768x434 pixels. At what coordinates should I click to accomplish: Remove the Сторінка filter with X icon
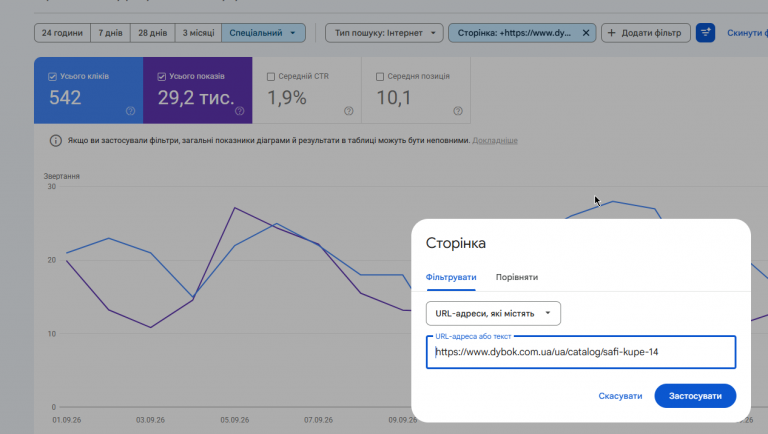pyautogui.click(x=586, y=33)
